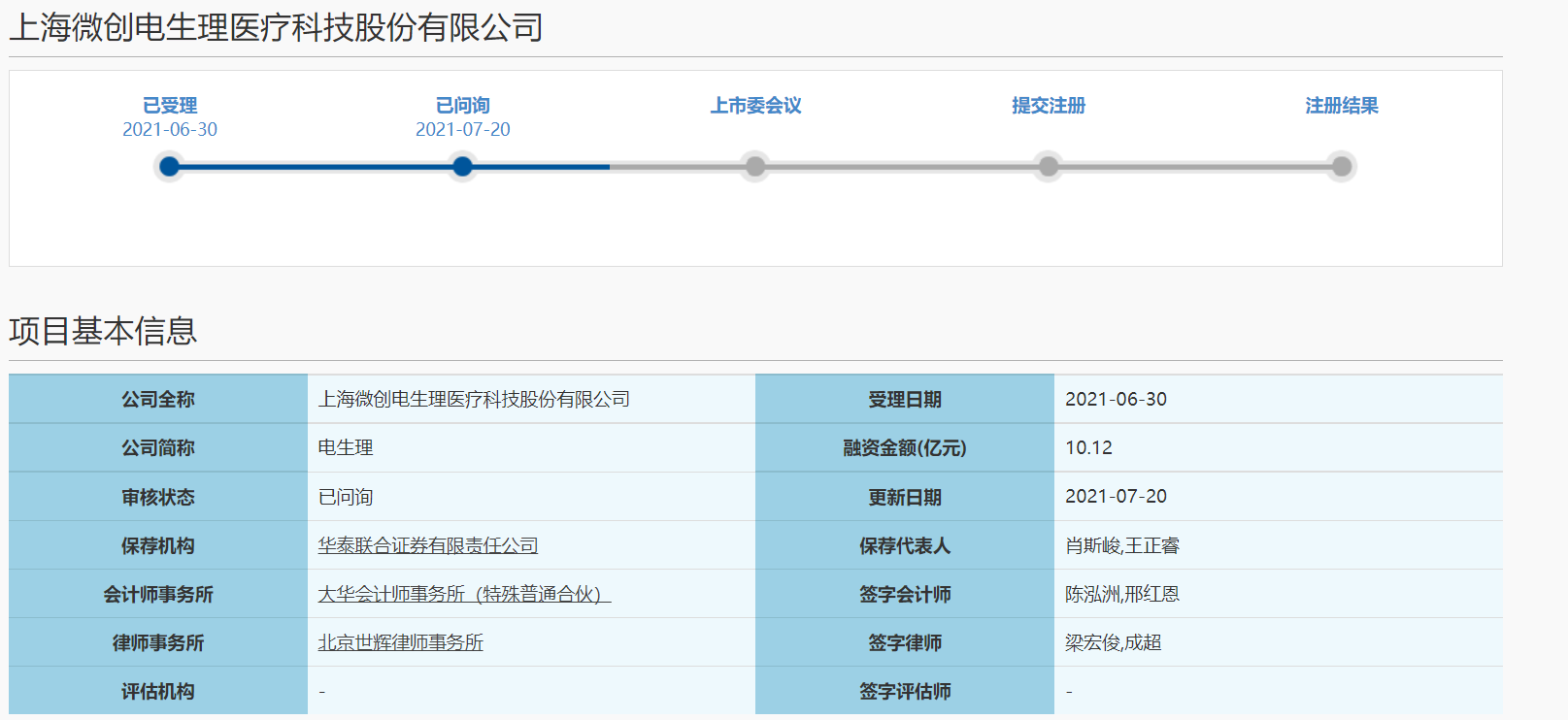Click the 2021-06-30 date under 已受理
The height and width of the screenshot is (720, 1568).
pyautogui.click(x=170, y=129)
